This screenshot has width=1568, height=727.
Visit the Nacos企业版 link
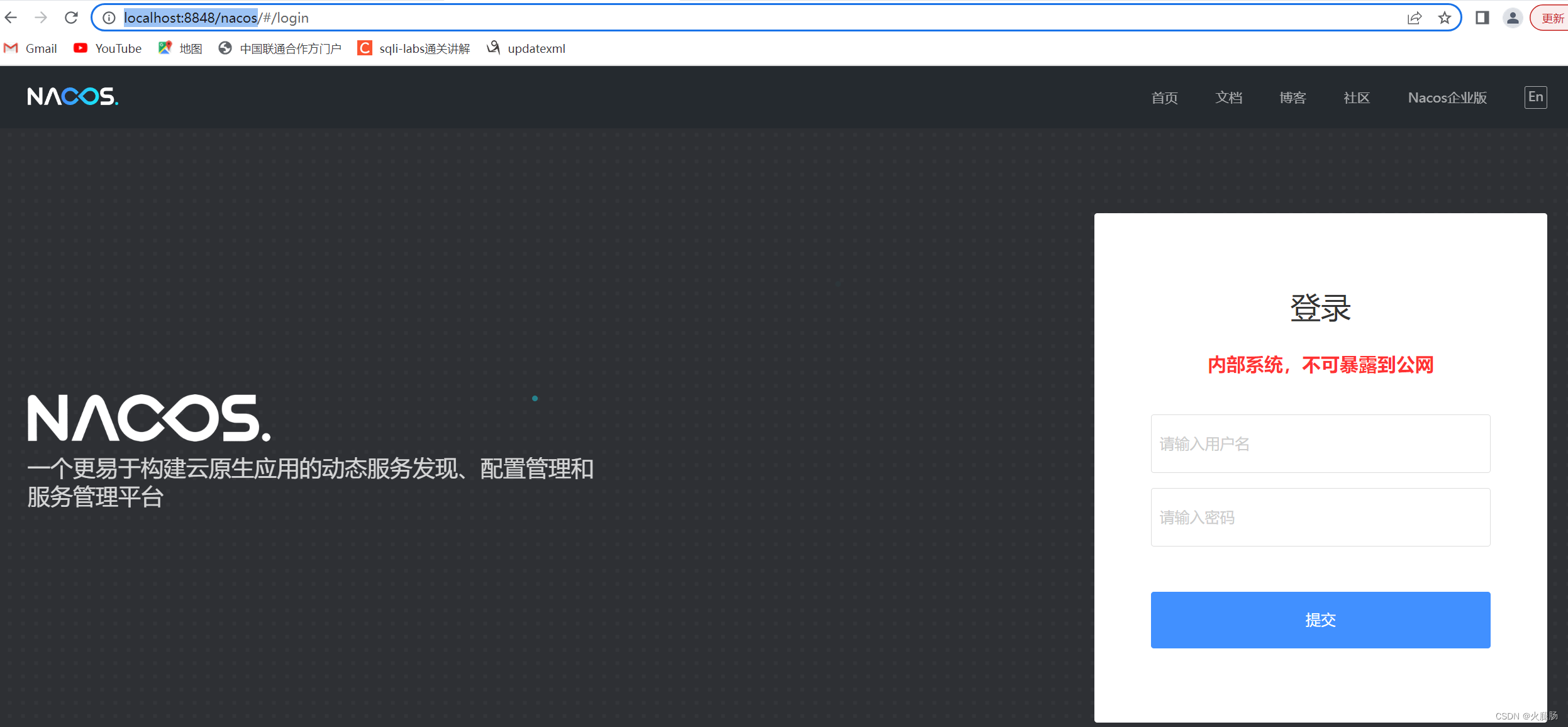[1446, 97]
